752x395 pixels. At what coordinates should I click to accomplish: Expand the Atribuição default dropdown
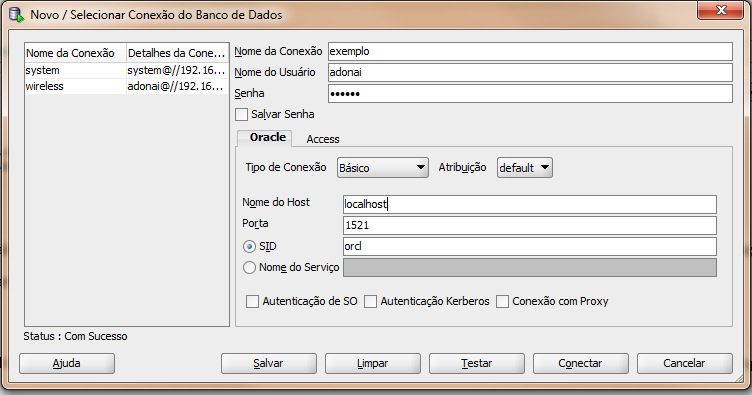525,168
